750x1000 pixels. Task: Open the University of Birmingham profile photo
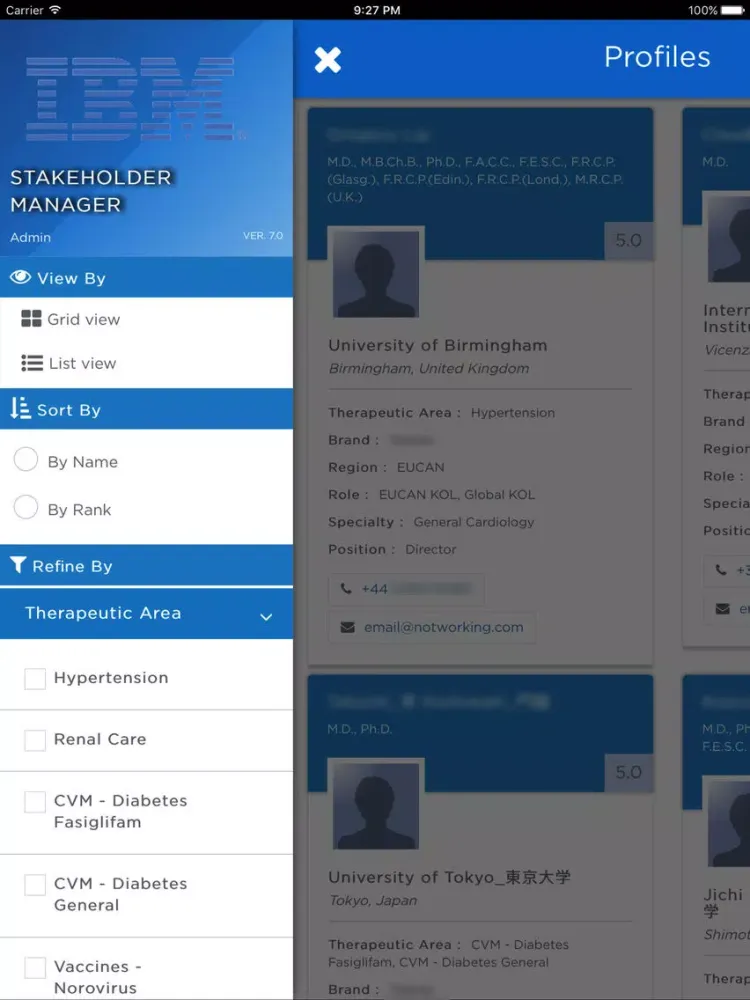click(x=376, y=272)
